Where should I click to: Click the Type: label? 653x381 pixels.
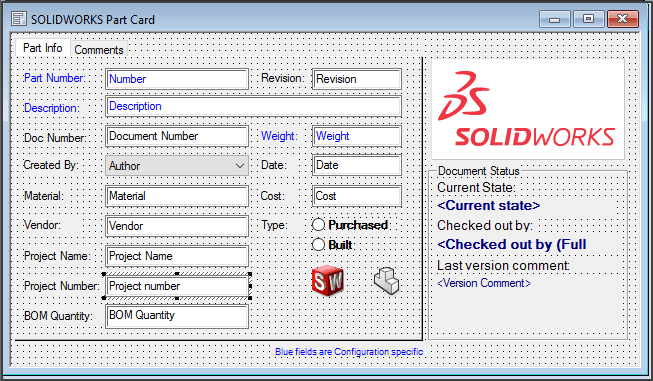coord(274,225)
